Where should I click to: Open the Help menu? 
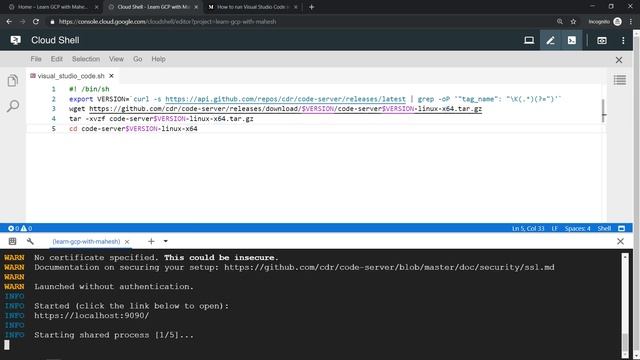[158, 59]
